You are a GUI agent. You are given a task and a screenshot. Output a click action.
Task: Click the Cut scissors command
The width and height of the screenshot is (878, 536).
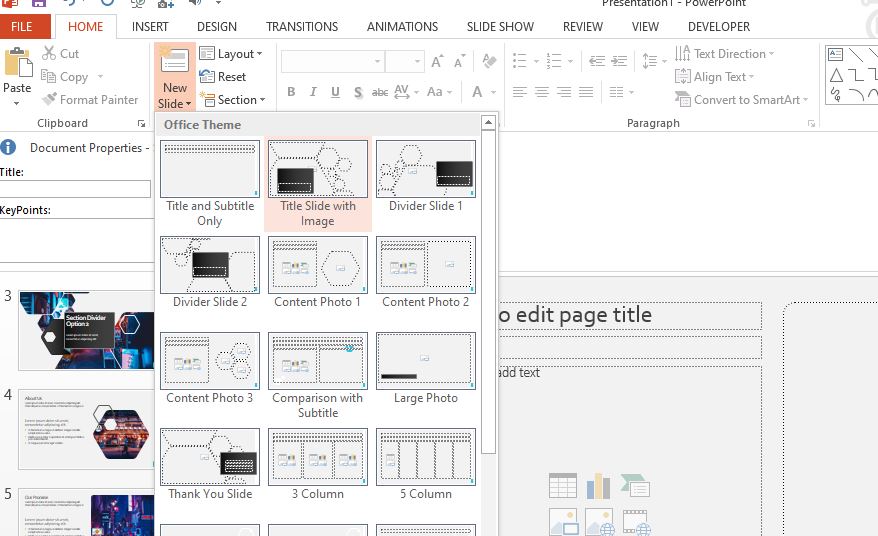60,54
